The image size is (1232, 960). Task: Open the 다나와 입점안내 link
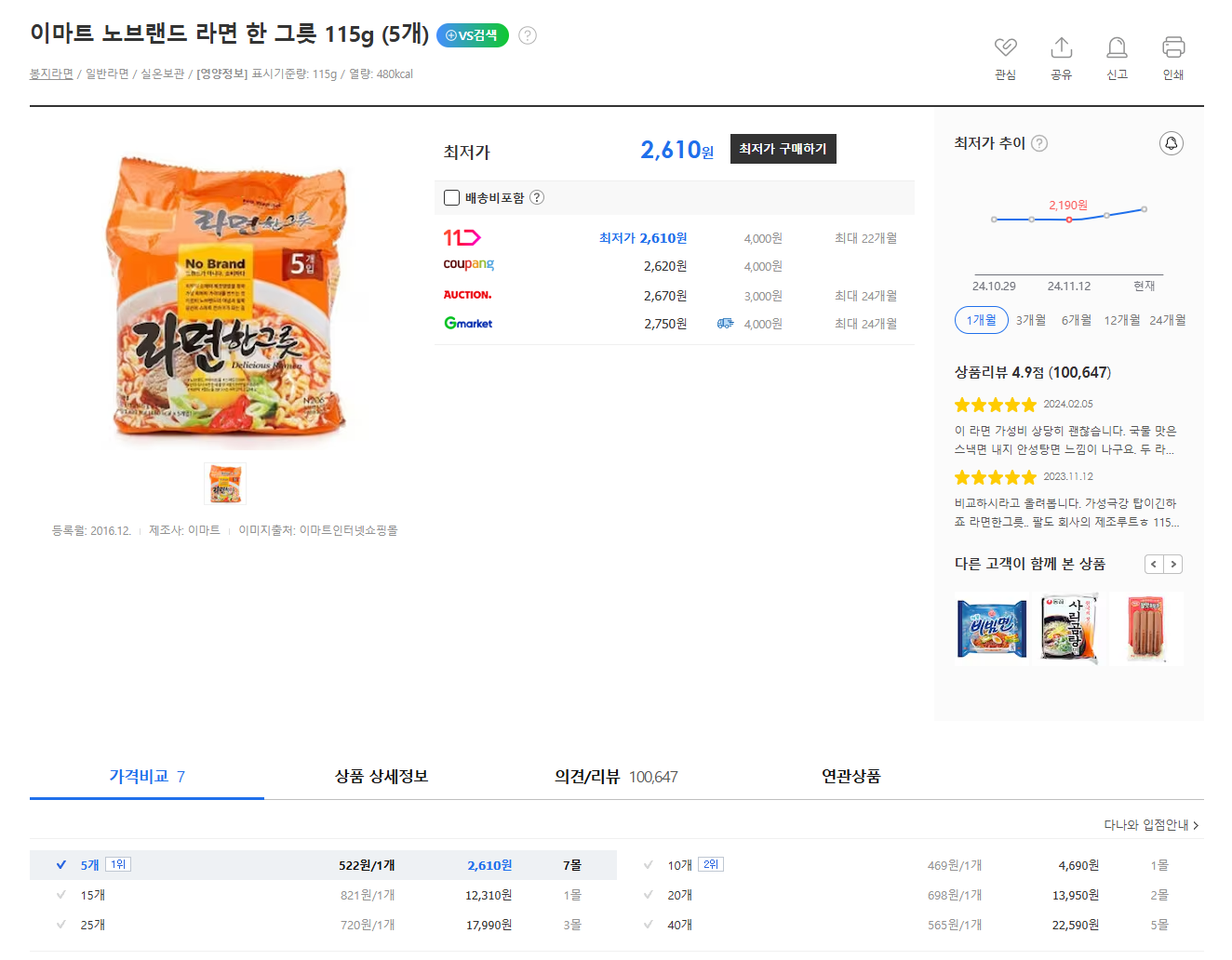1151,825
